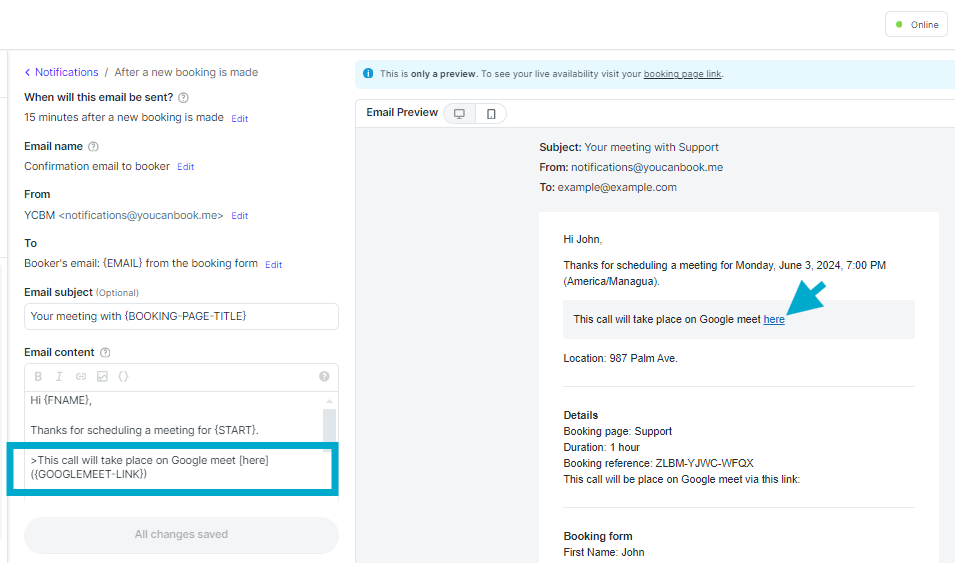The height and width of the screenshot is (563, 955).
Task: Edit the From address
Action: coord(239,216)
